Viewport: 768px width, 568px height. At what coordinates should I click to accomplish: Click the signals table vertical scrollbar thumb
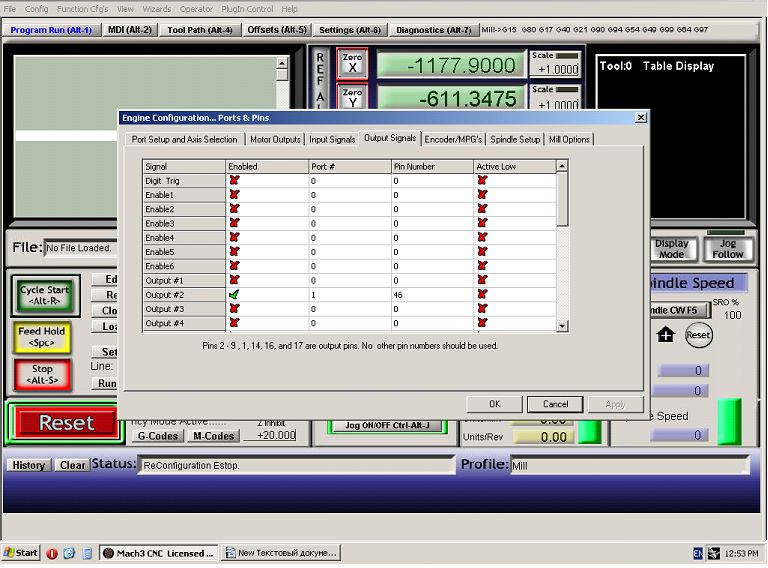(562, 199)
